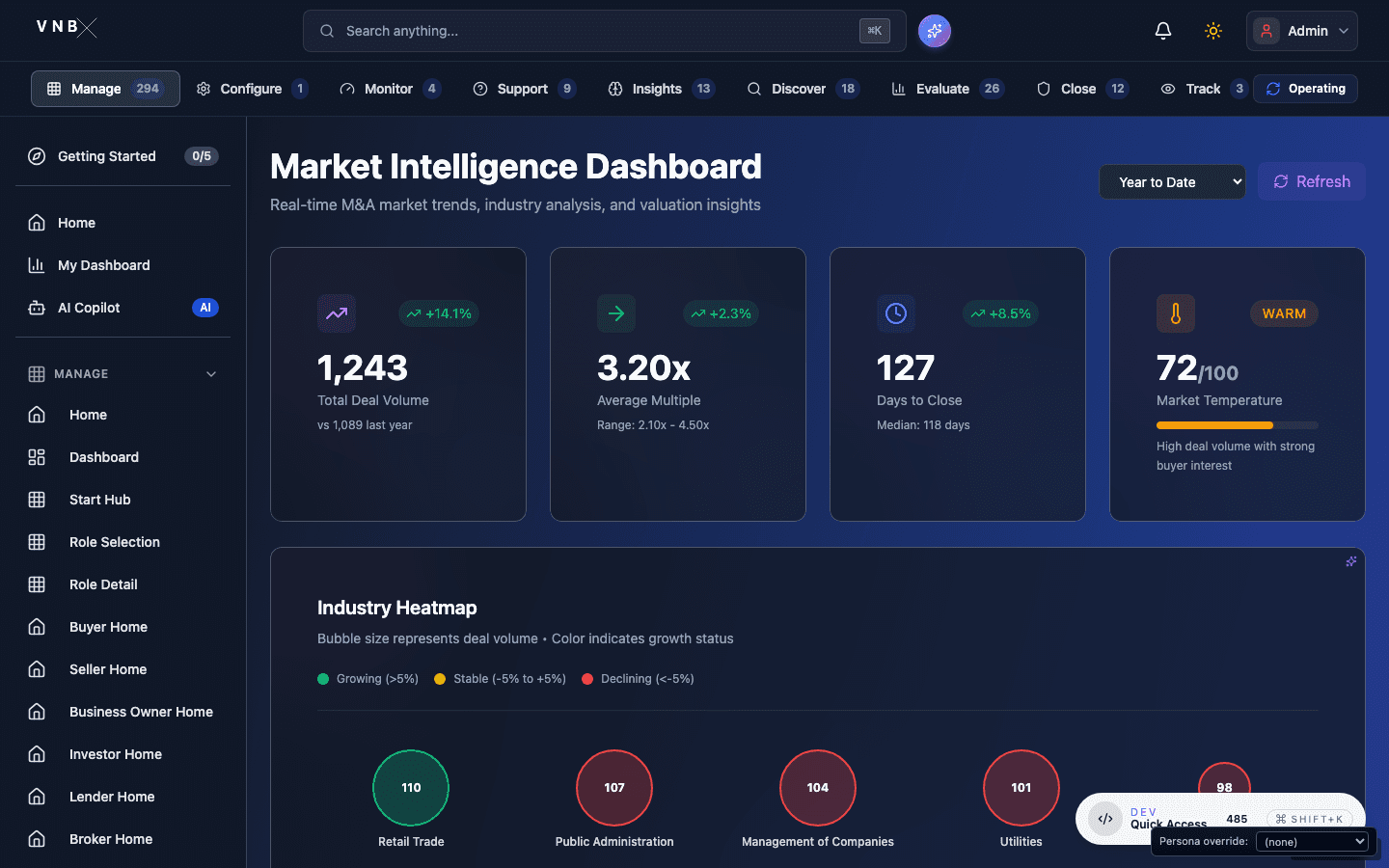Image resolution: width=1389 pixels, height=868 pixels.
Task: Open Buyer Home from the sidebar
Action: [x=108, y=627]
